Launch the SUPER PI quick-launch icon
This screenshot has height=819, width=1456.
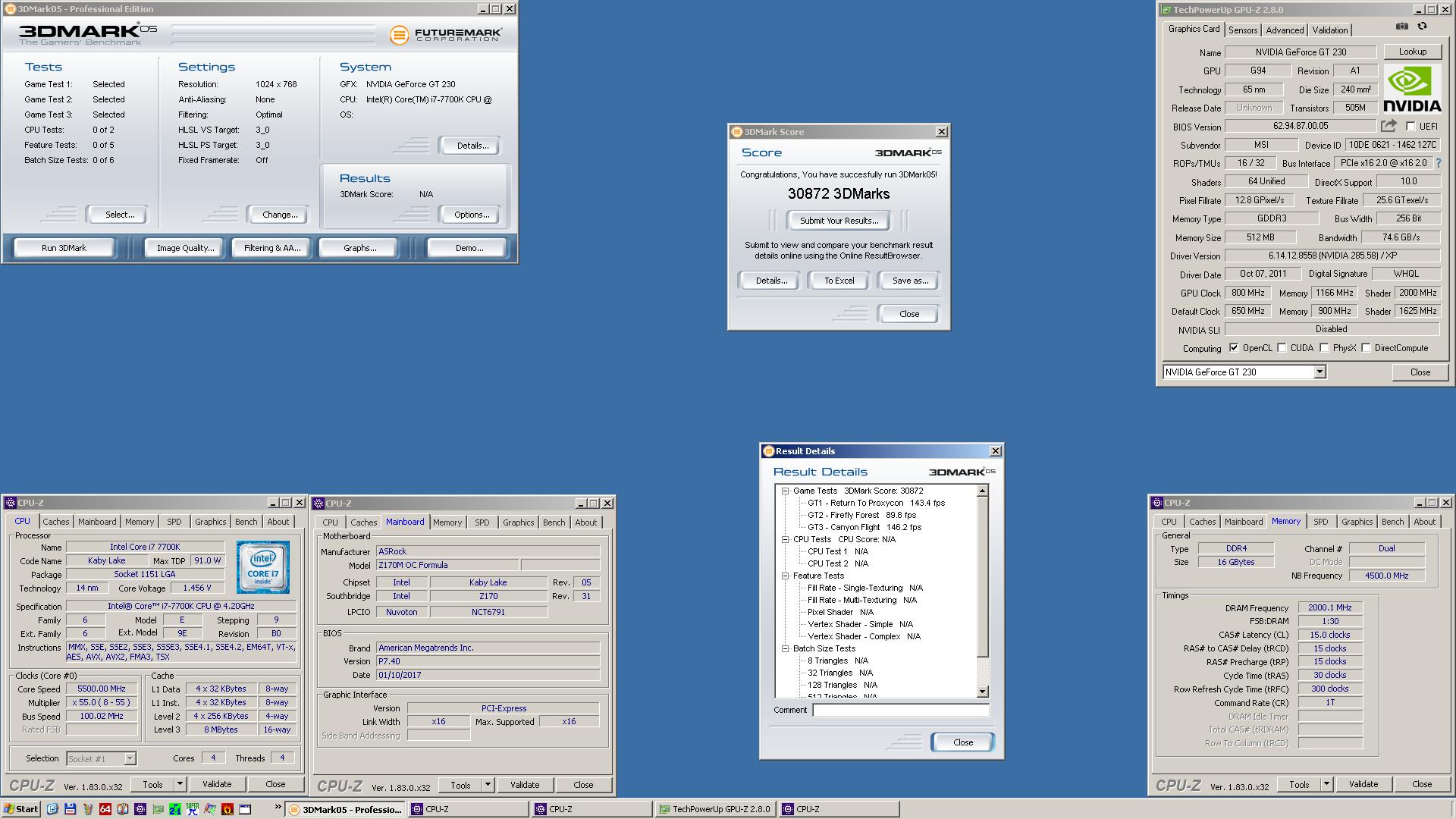pos(192,809)
